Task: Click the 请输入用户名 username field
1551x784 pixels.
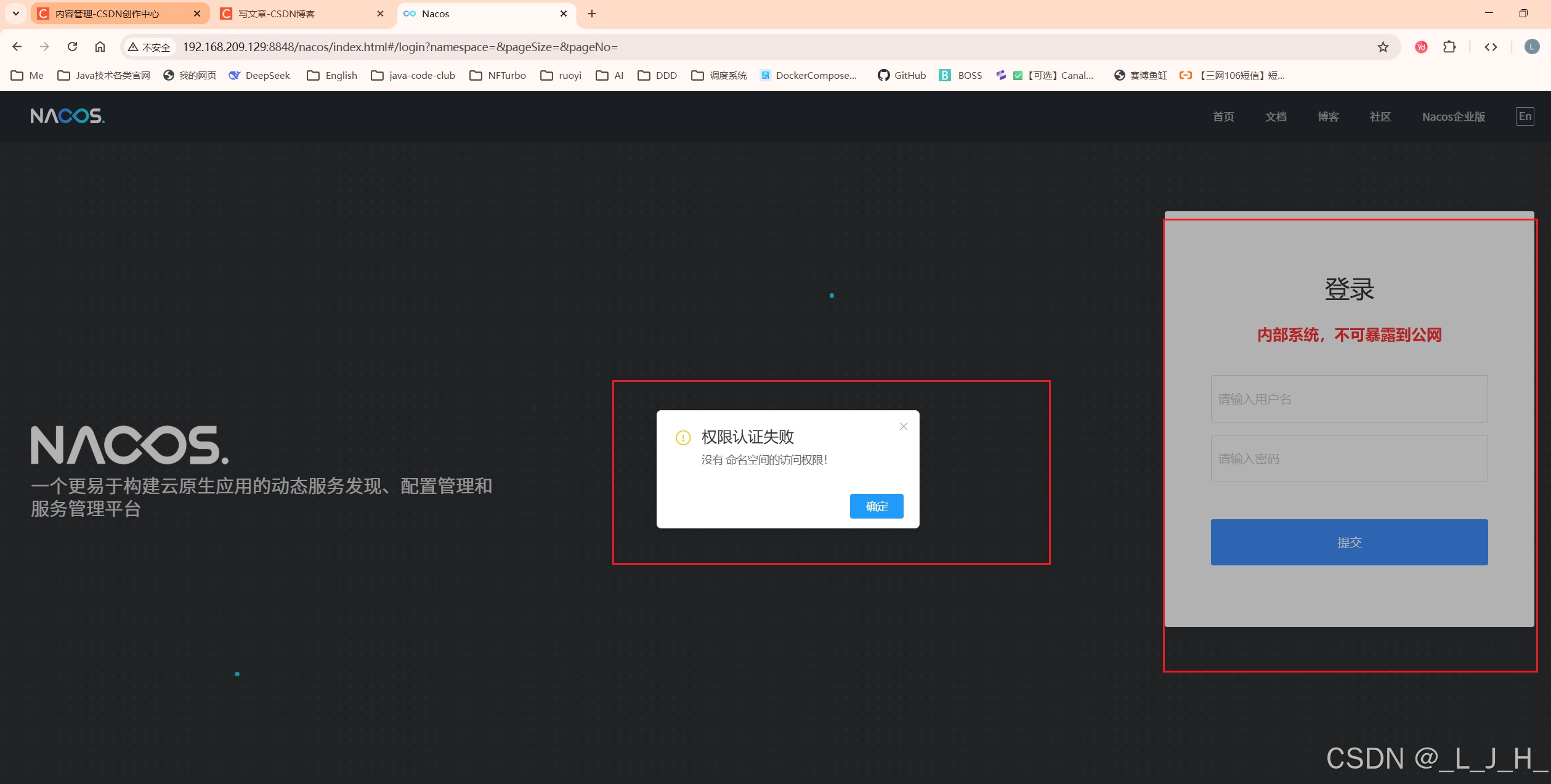Action: (1349, 399)
